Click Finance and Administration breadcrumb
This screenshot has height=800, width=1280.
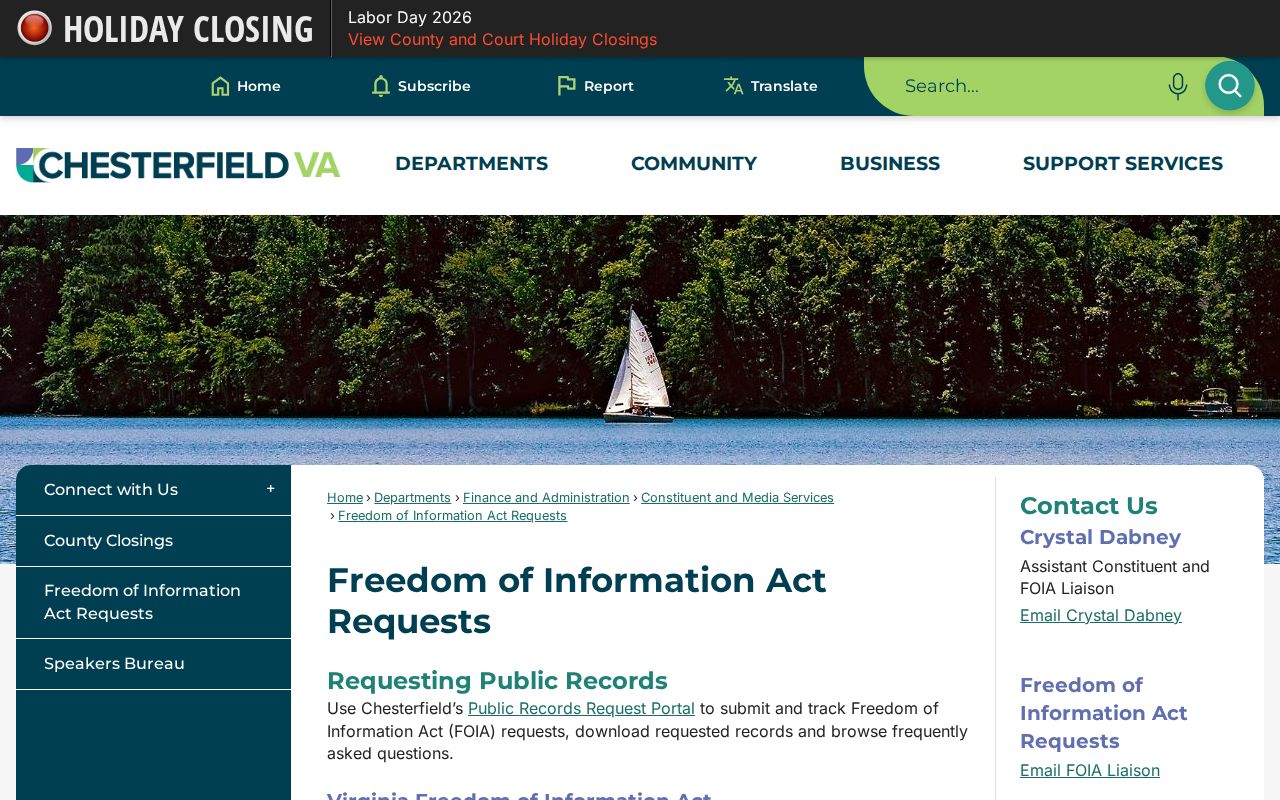click(x=546, y=497)
